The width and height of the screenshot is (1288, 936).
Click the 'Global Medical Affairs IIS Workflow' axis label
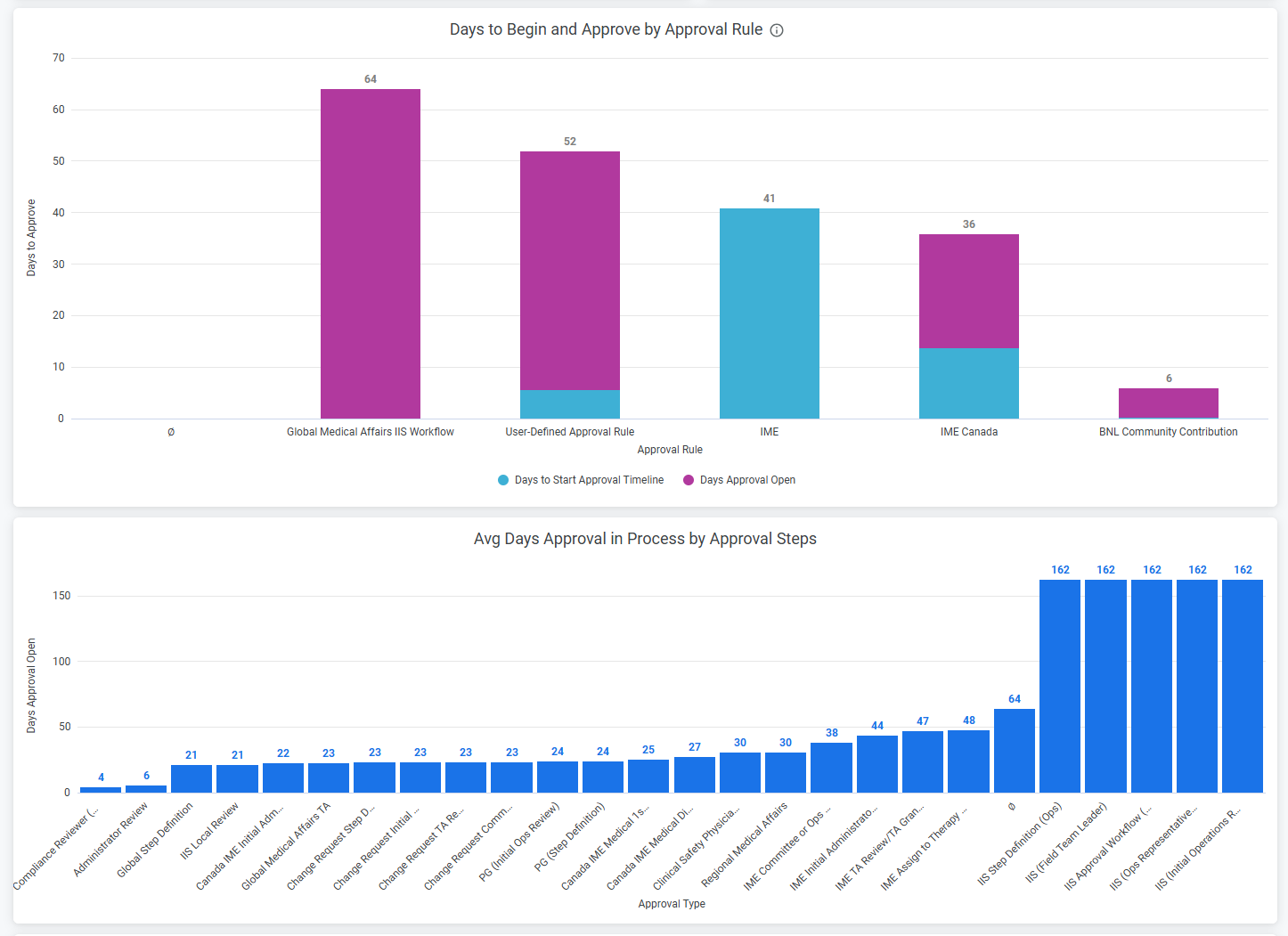[371, 432]
